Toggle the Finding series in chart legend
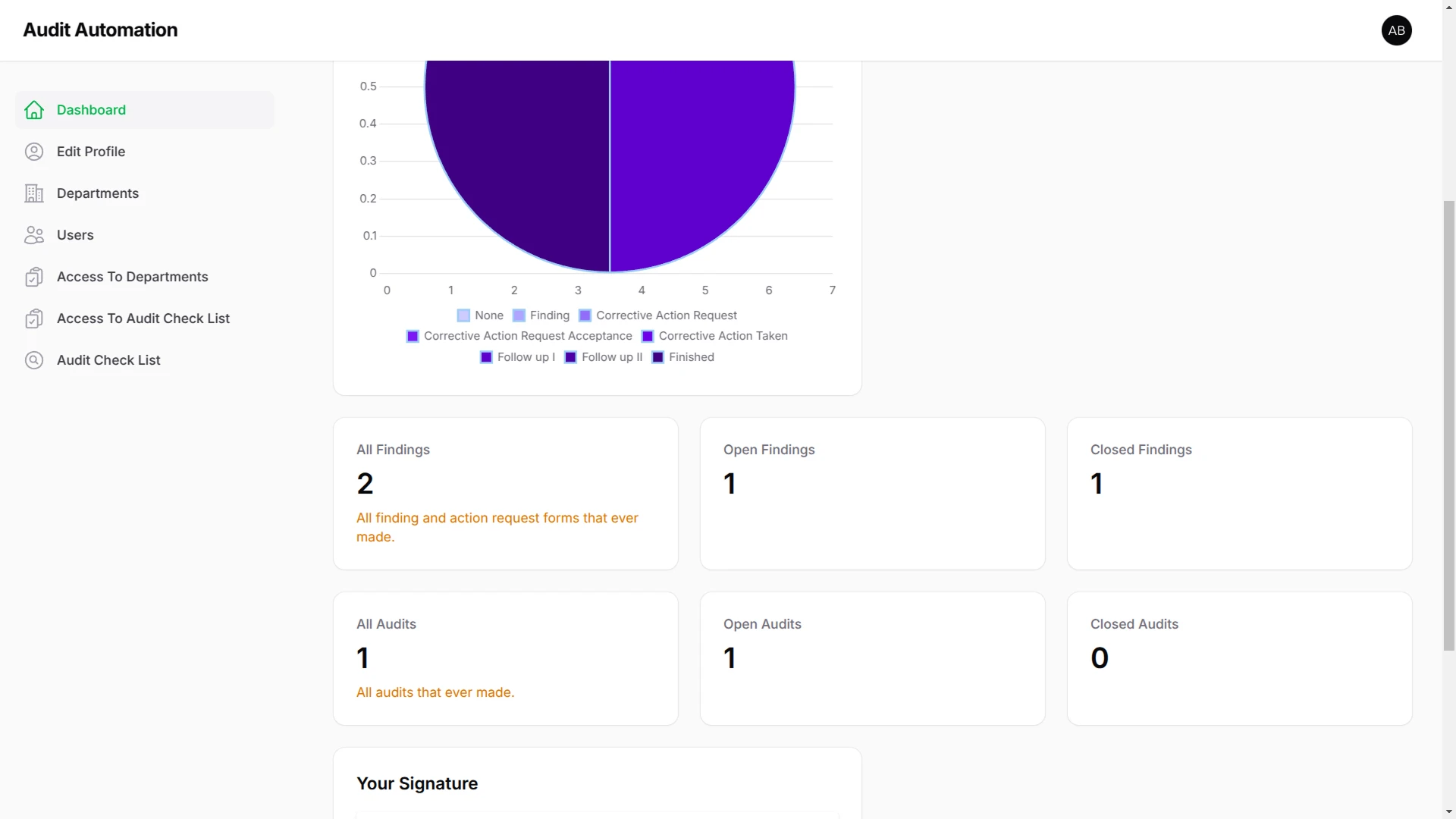 click(x=541, y=315)
